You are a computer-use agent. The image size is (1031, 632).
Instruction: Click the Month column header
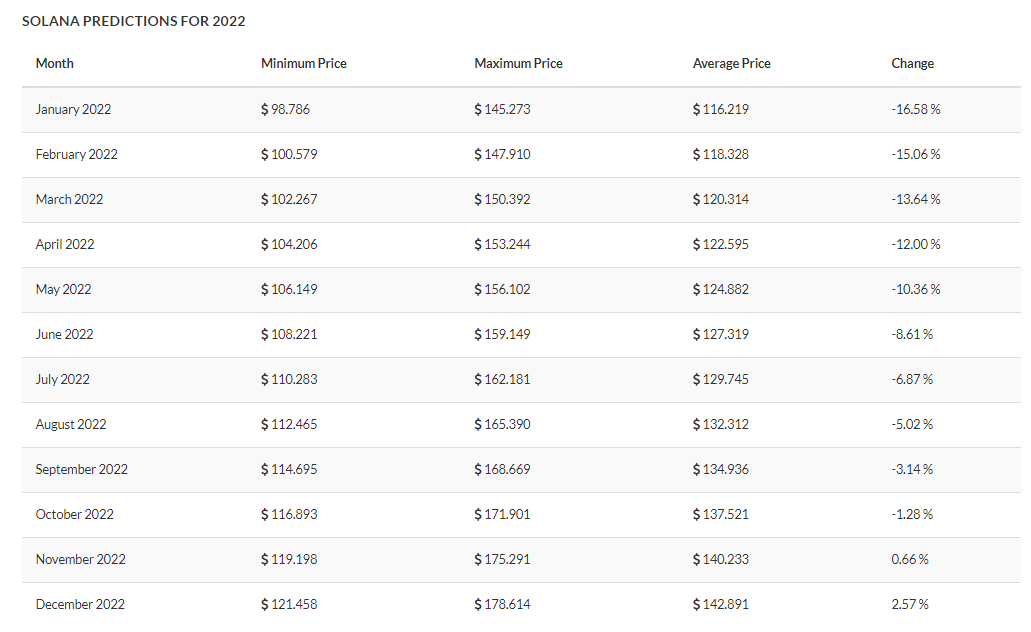coord(55,64)
